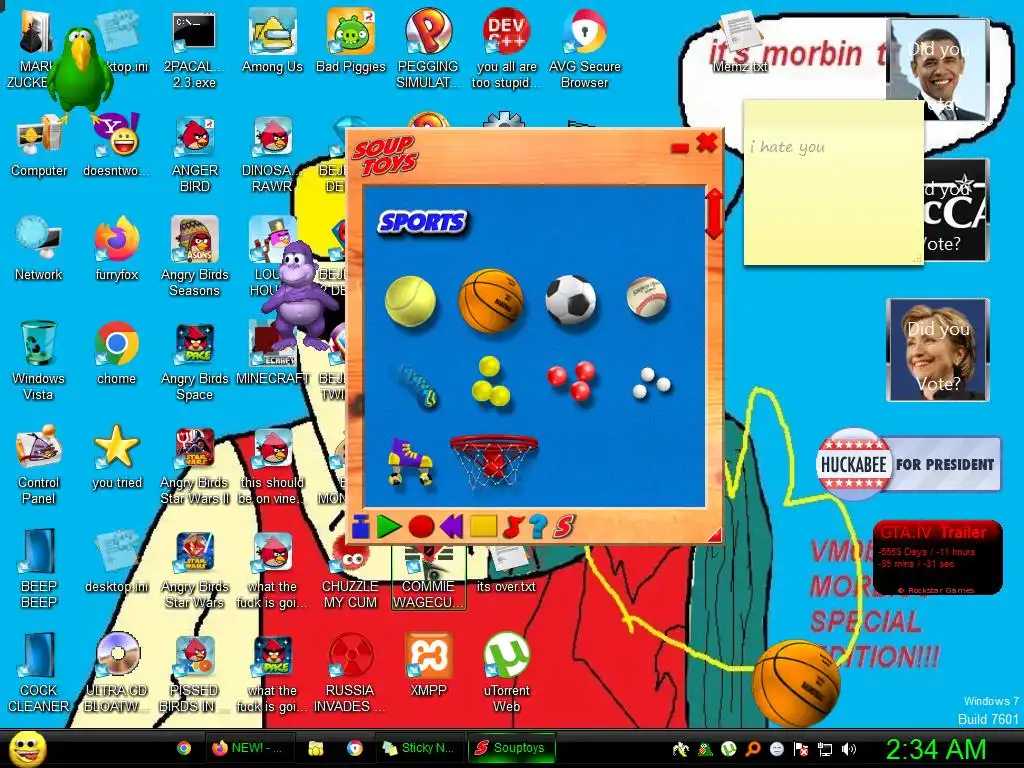
Task: Toggle the red music note sound icon
Action: [x=514, y=526]
